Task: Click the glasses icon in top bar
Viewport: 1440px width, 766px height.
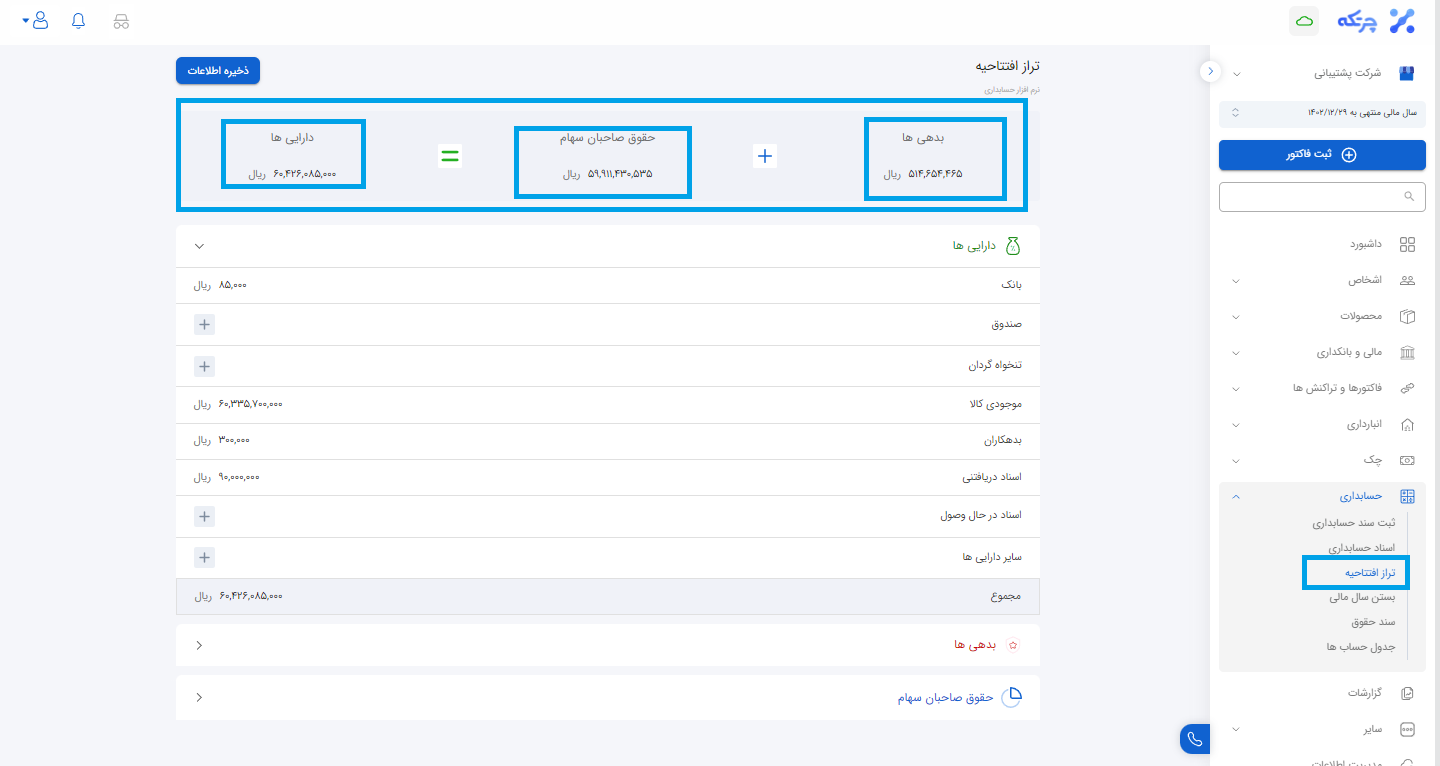Action: 121,21
